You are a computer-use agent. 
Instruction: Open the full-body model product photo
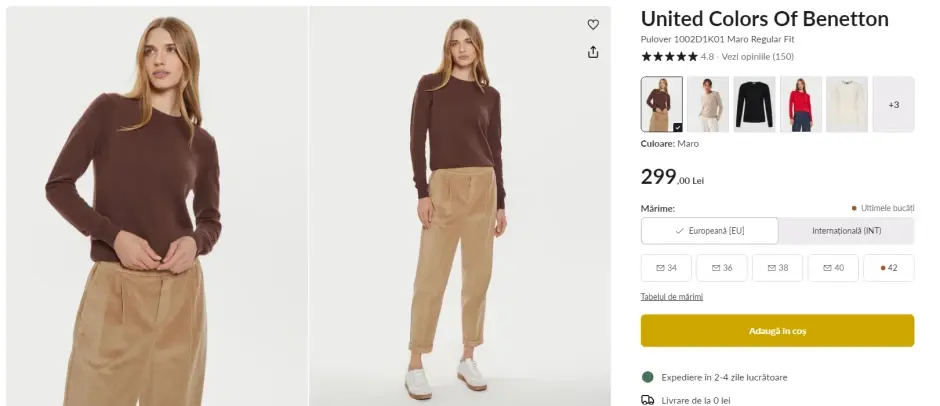point(459,206)
